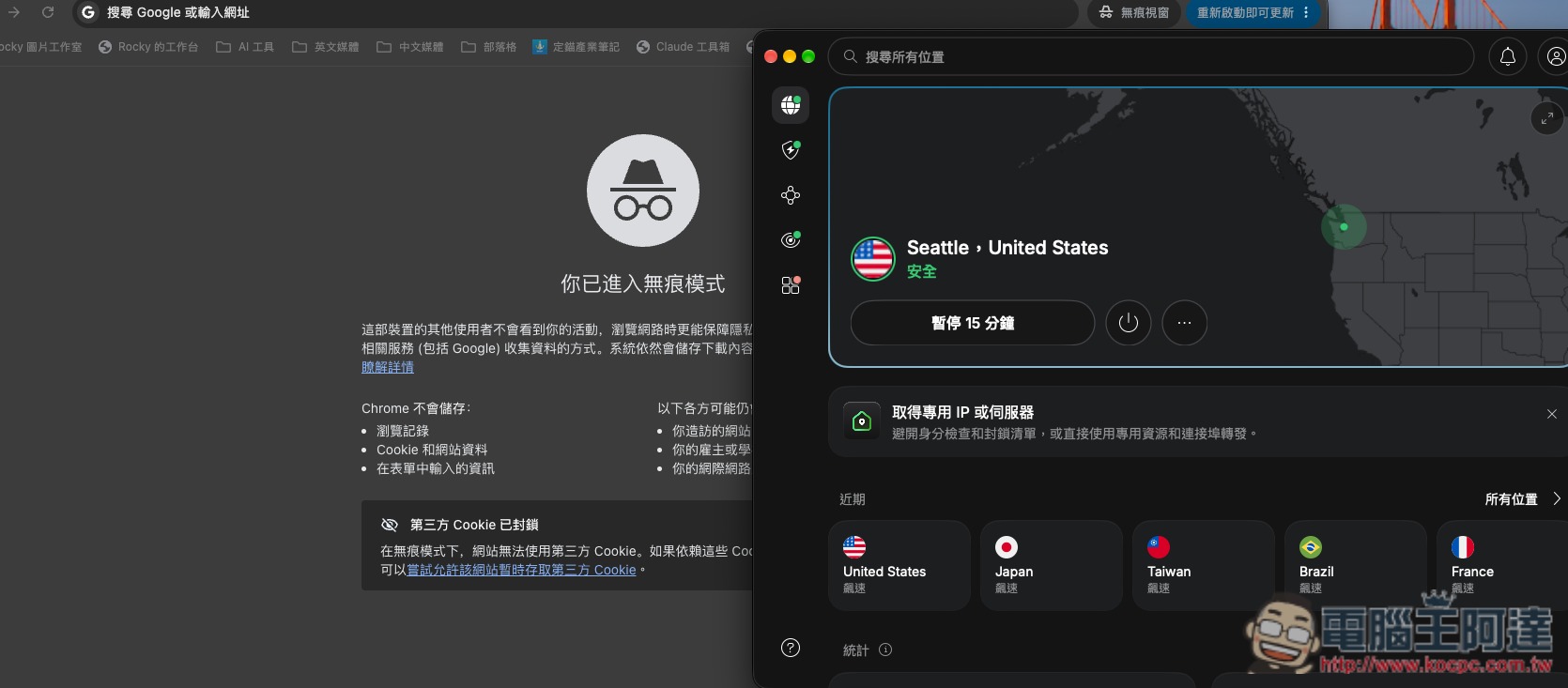This screenshot has height=688, width=1568.
Task: Select France recent location card
Action: click(x=1502, y=566)
